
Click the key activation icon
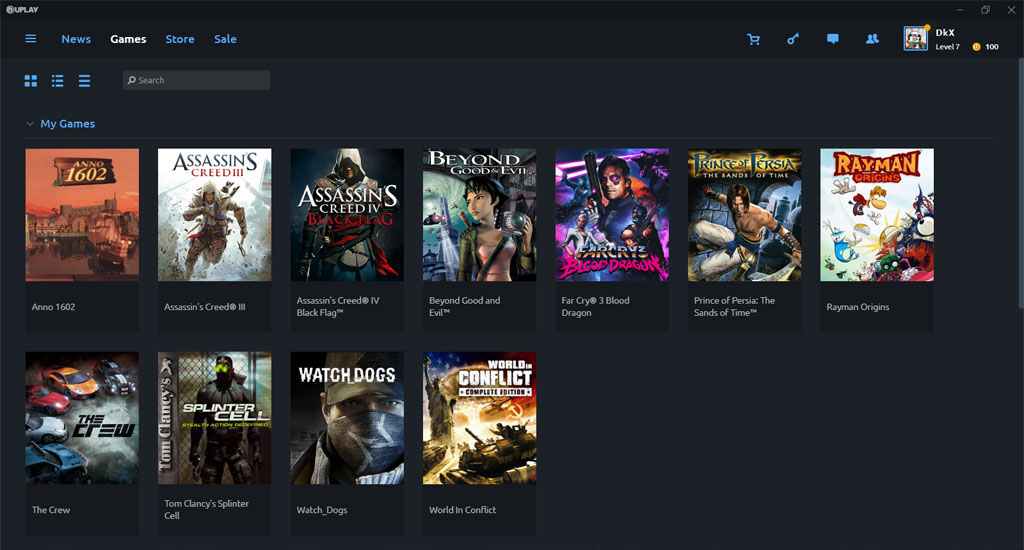click(x=793, y=39)
